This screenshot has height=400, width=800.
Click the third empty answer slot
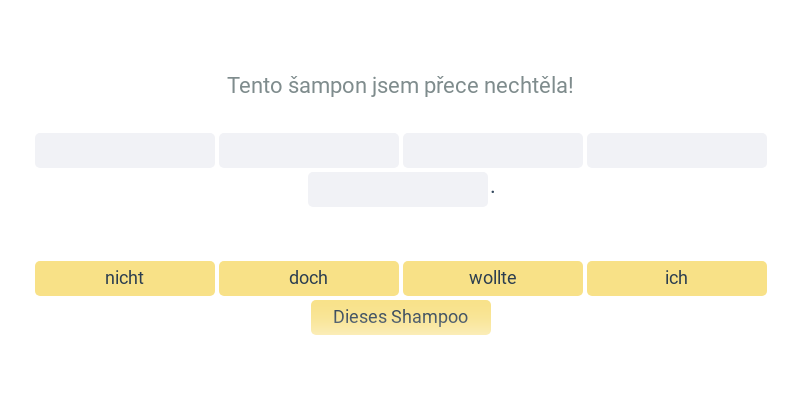493,150
